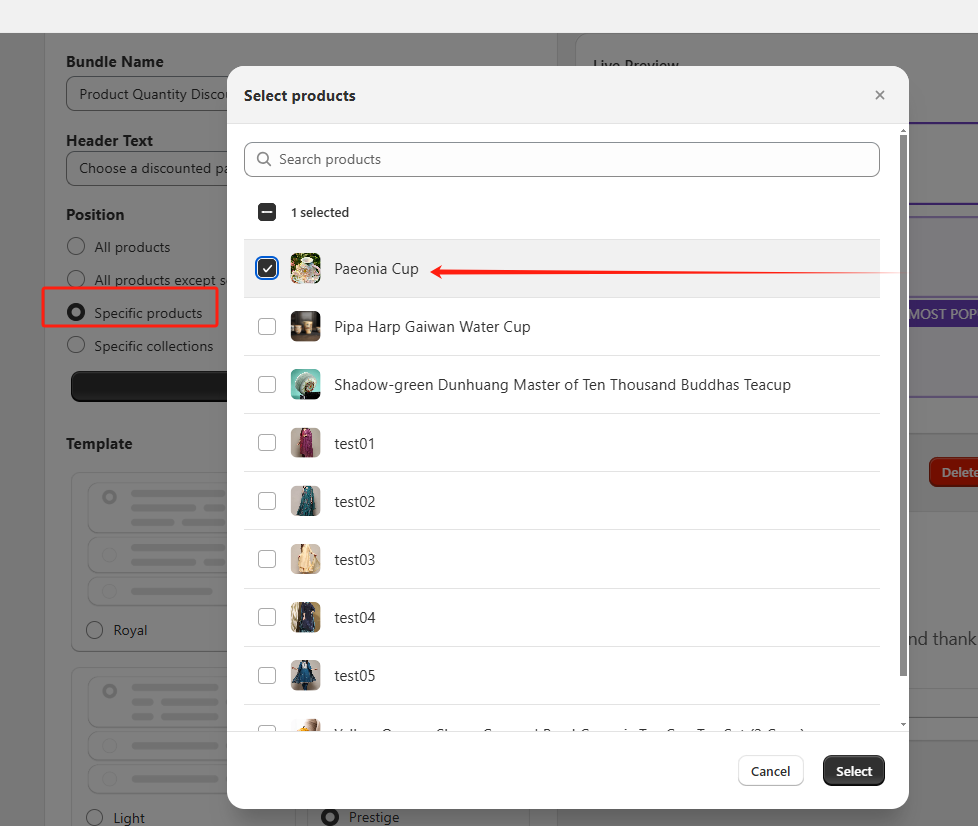
Task: Click the test02 product image
Action: point(305,501)
